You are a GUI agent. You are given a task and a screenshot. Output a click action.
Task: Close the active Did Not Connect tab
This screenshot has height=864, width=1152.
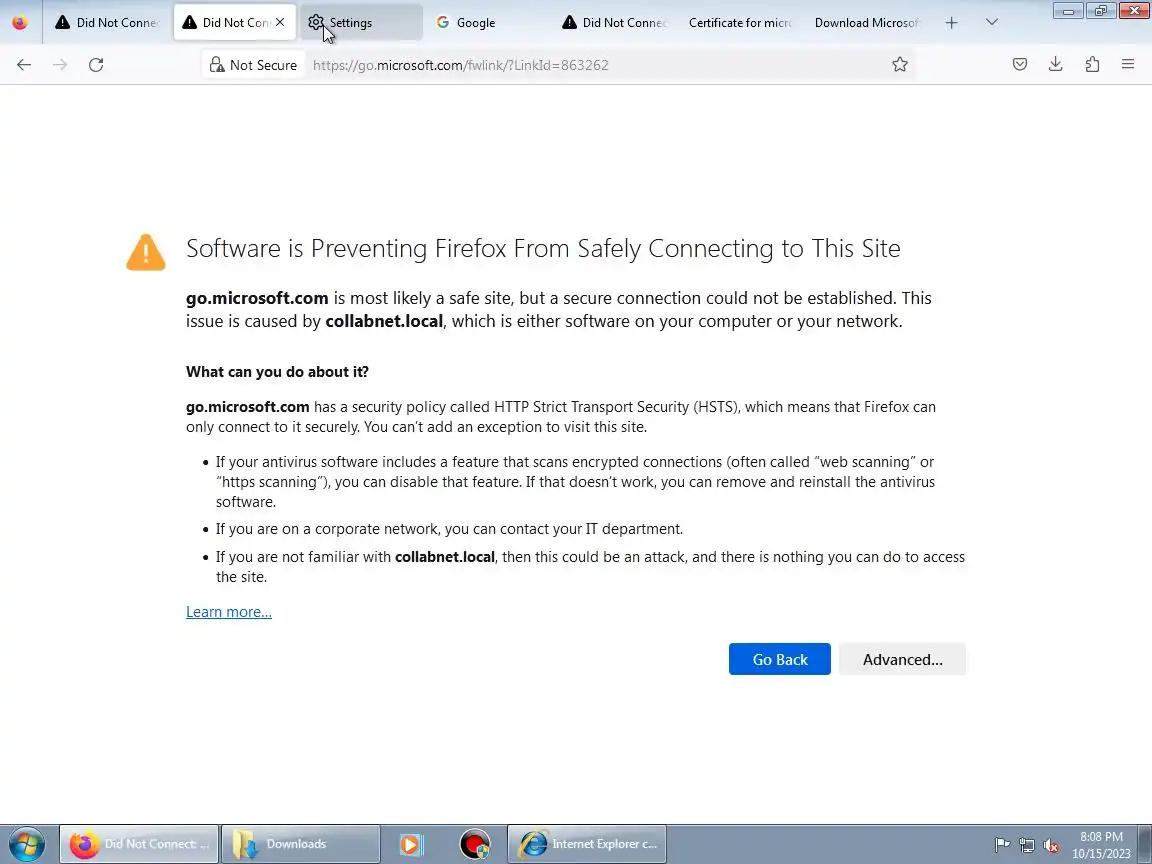(x=280, y=23)
